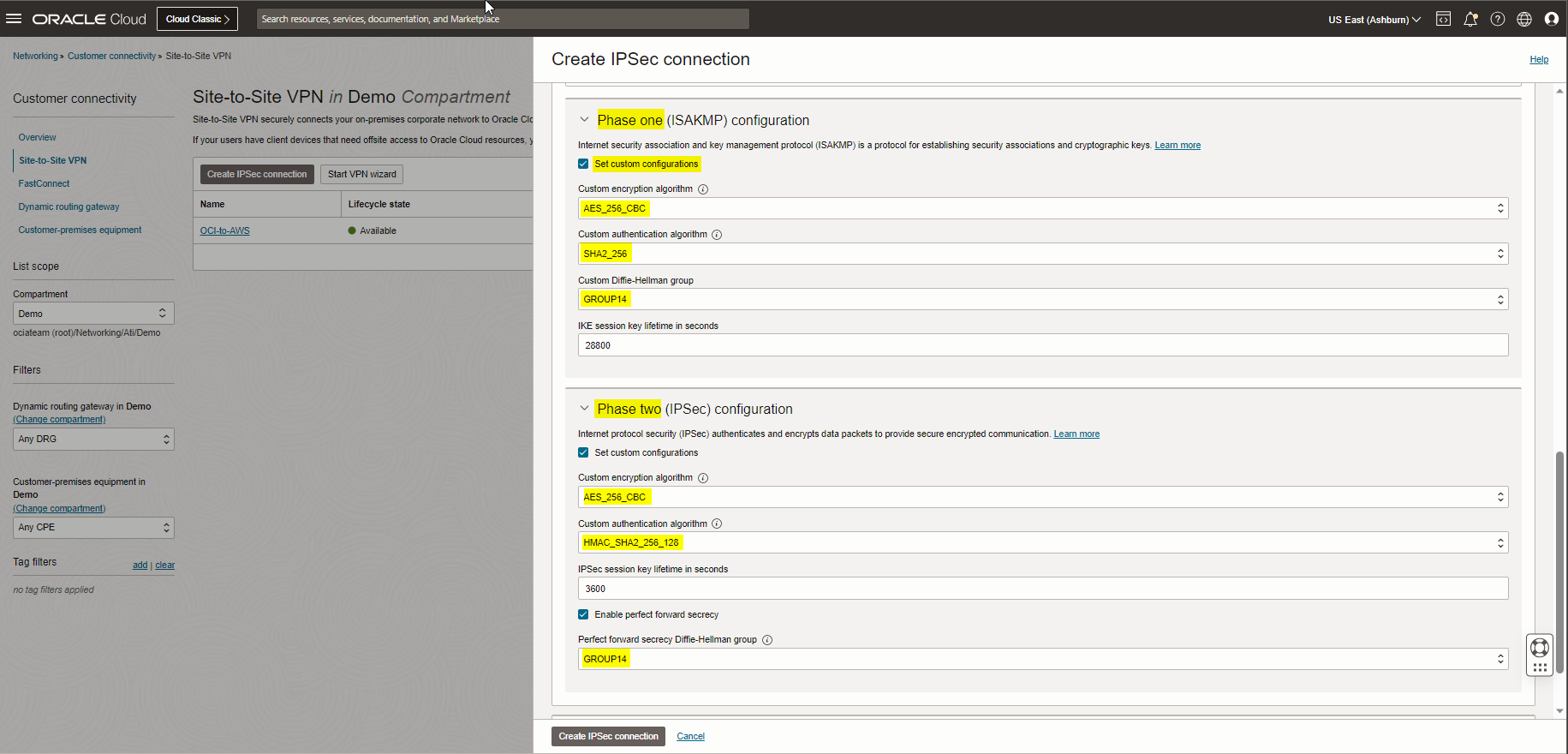Open the language globe icon

tap(1524, 19)
